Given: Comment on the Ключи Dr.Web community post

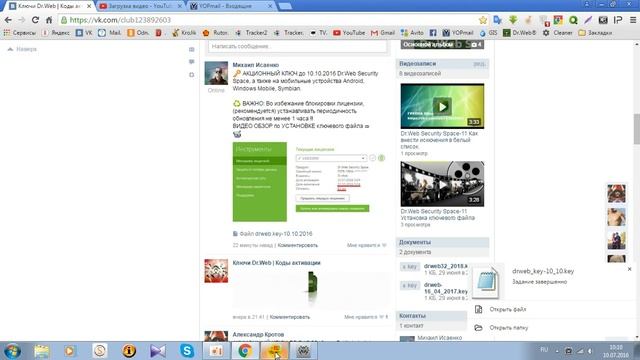Looking at the screenshot, I should coord(290,317).
